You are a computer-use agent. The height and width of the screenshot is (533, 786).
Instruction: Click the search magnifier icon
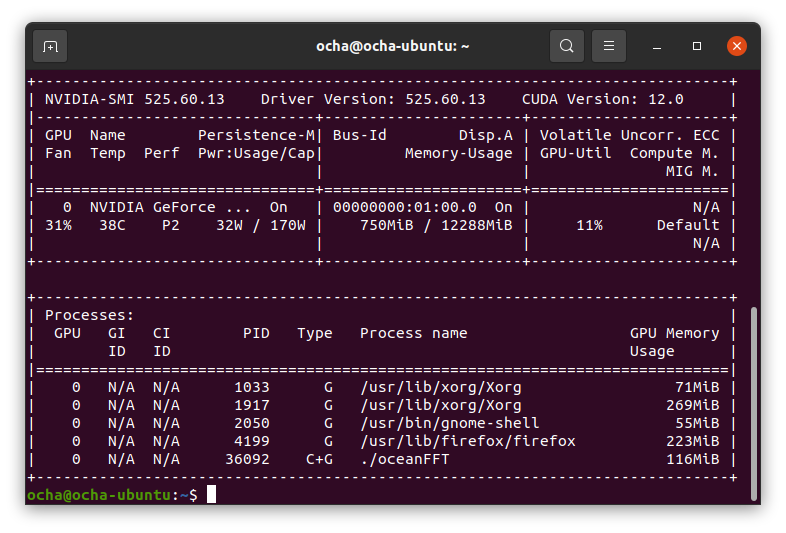[x=567, y=46]
